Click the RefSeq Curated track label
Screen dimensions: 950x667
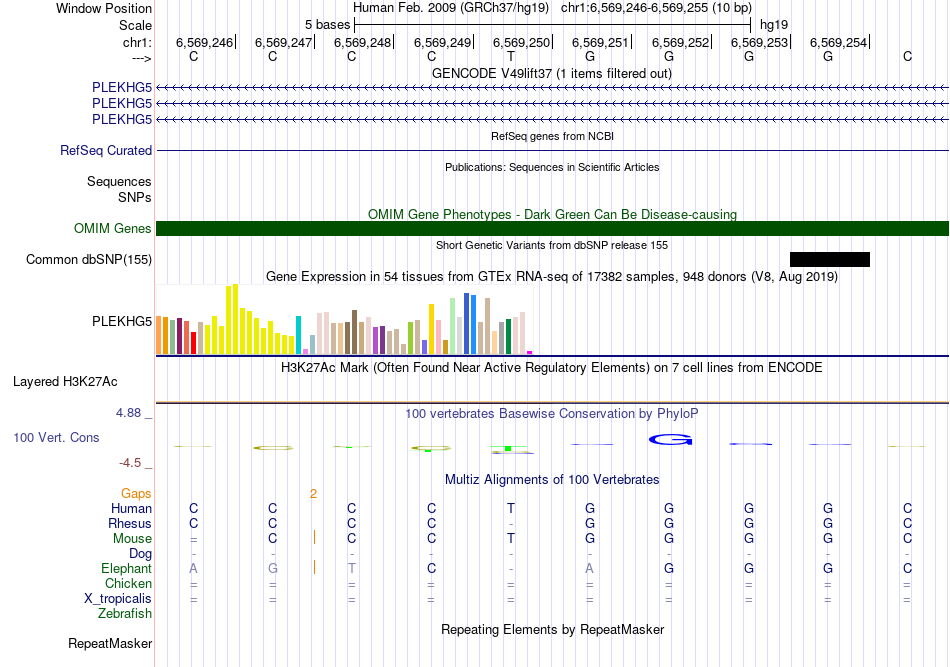(x=106, y=150)
